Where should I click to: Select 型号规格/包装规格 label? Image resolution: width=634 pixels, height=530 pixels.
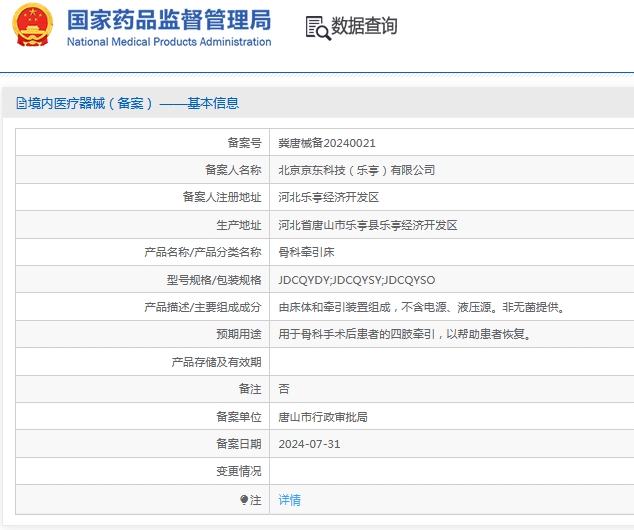coord(214,280)
